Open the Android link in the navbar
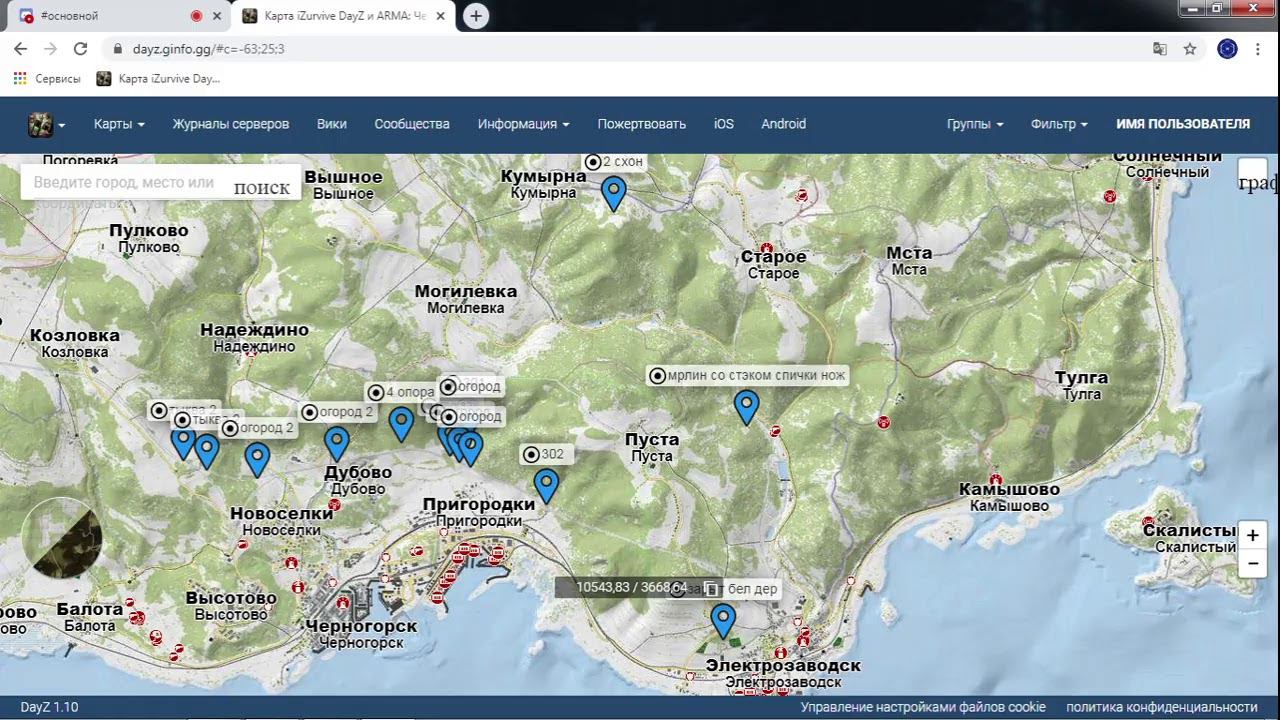Image resolution: width=1280 pixels, height=720 pixels. 783,124
